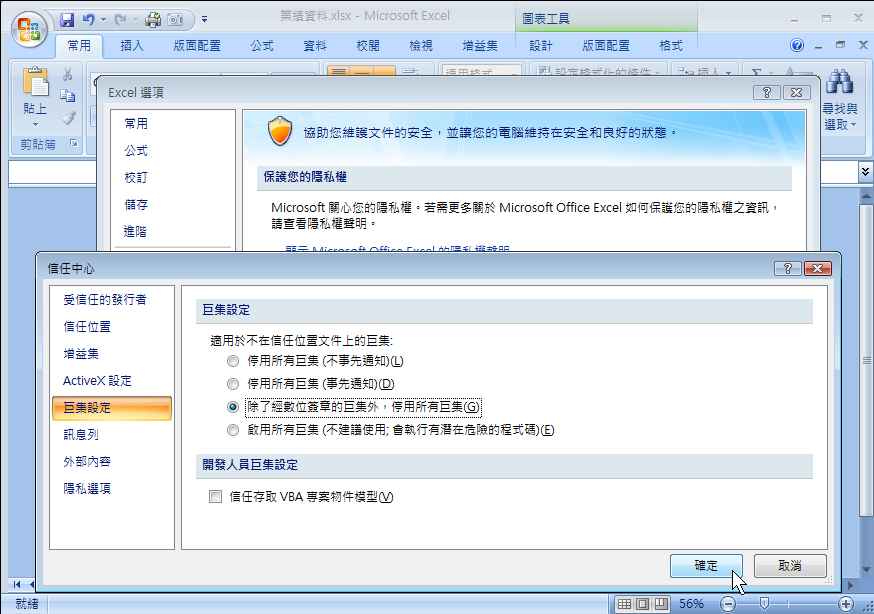Open the Customize Quick Access Toolbar dropdown
The width and height of the screenshot is (874, 614).
[205, 20]
